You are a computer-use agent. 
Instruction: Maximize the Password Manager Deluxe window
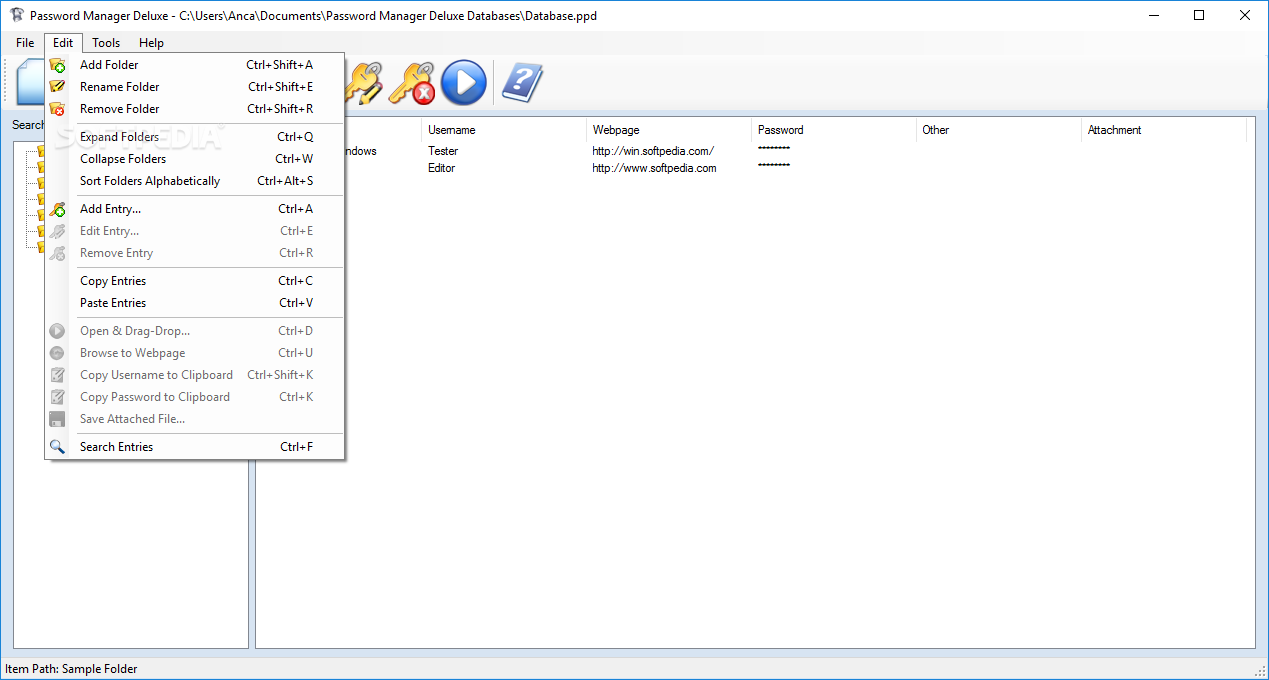click(x=1199, y=15)
